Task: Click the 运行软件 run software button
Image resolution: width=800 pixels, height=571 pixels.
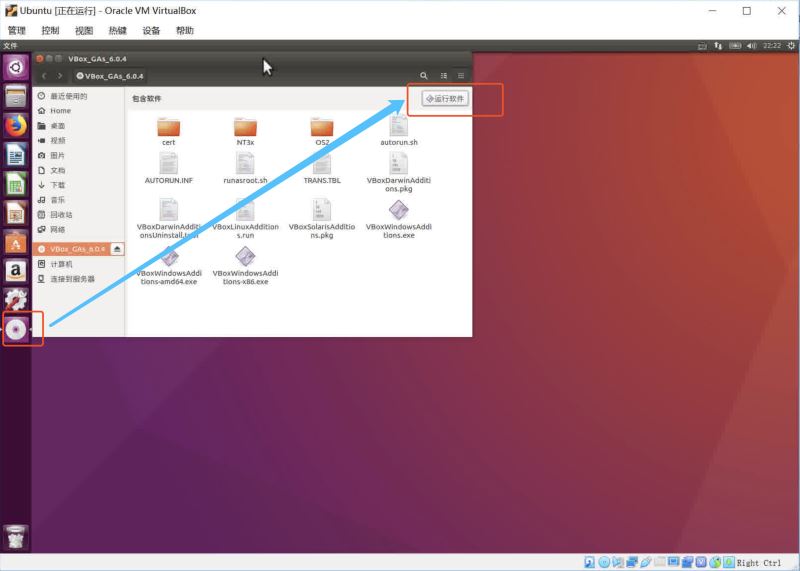Action: click(x=445, y=99)
